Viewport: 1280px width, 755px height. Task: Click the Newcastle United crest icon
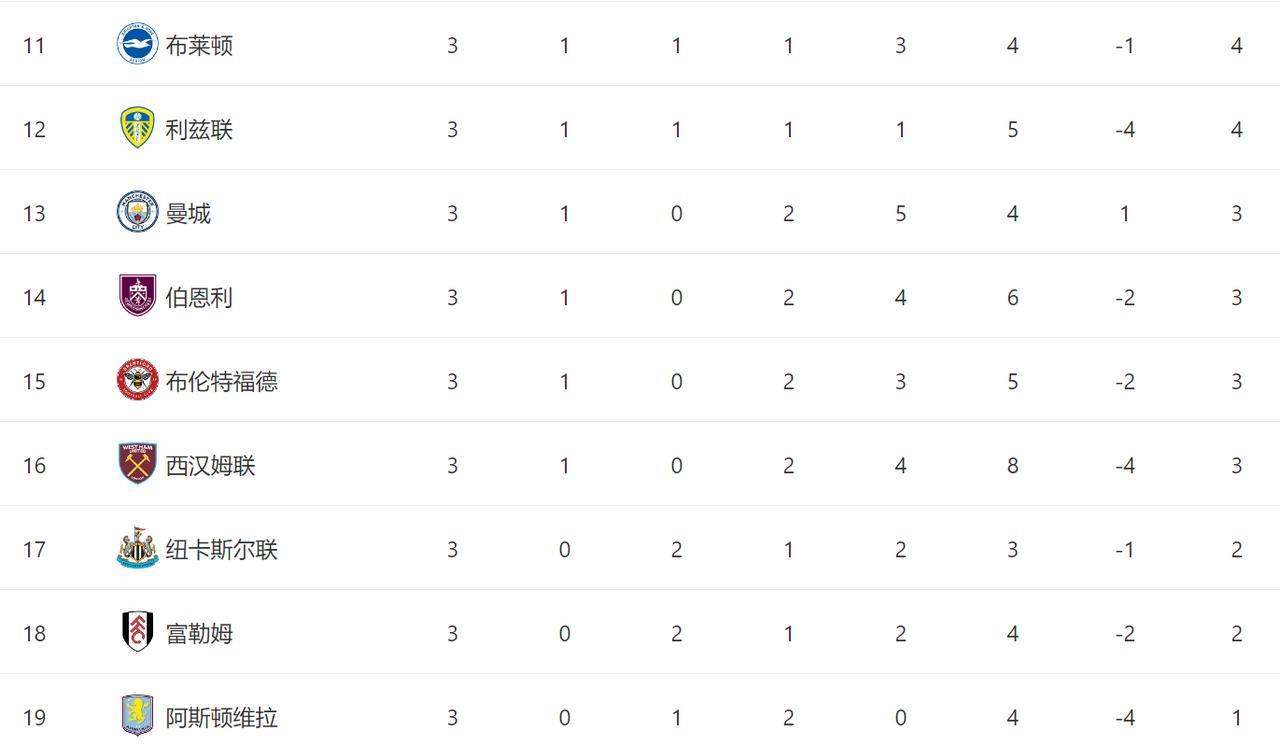point(137,549)
